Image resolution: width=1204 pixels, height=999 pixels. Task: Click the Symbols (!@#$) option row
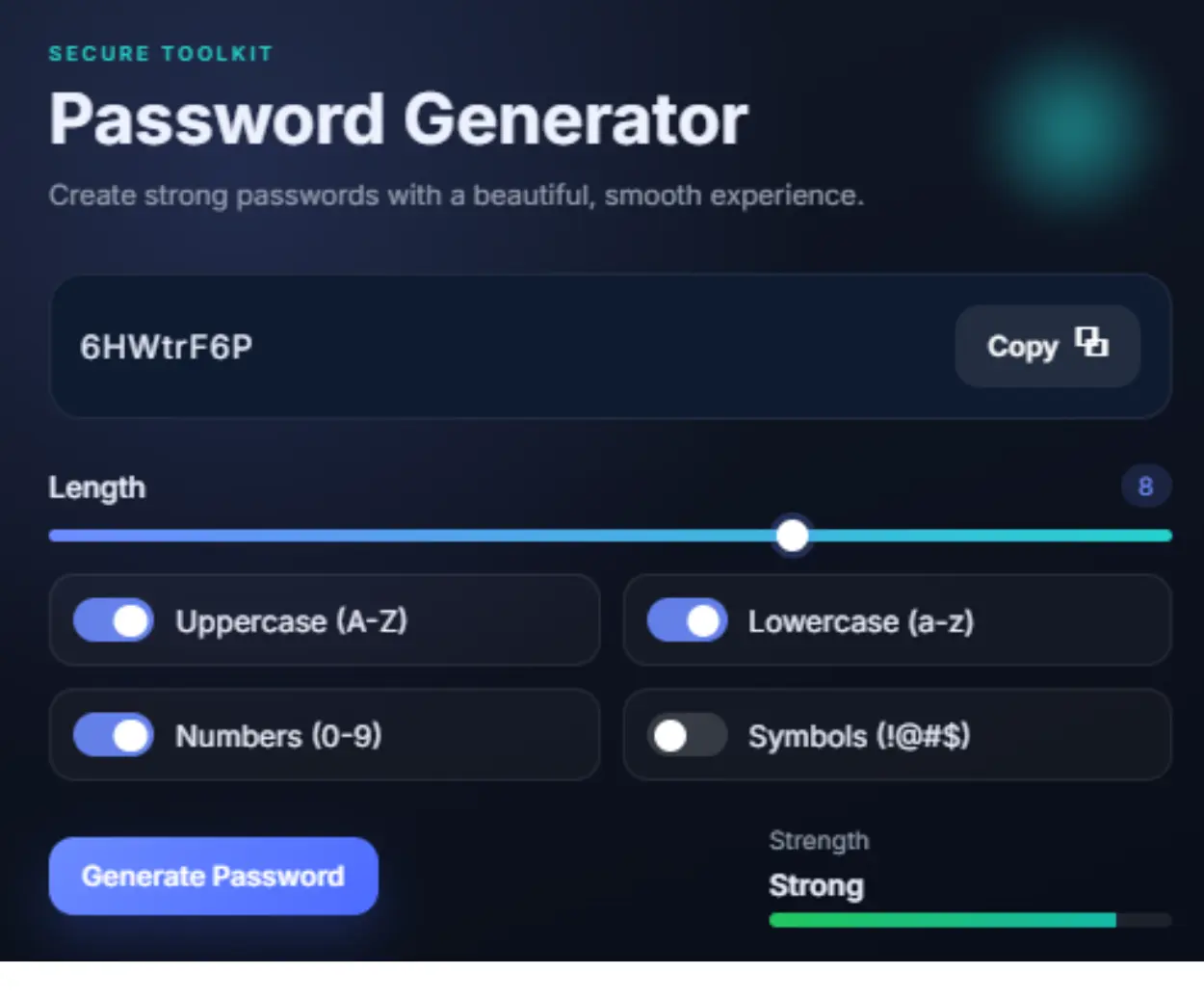tap(896, 735)
